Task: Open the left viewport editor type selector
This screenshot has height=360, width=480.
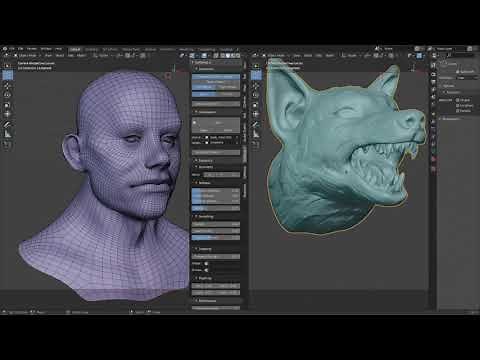Action: tap(7, 55)
